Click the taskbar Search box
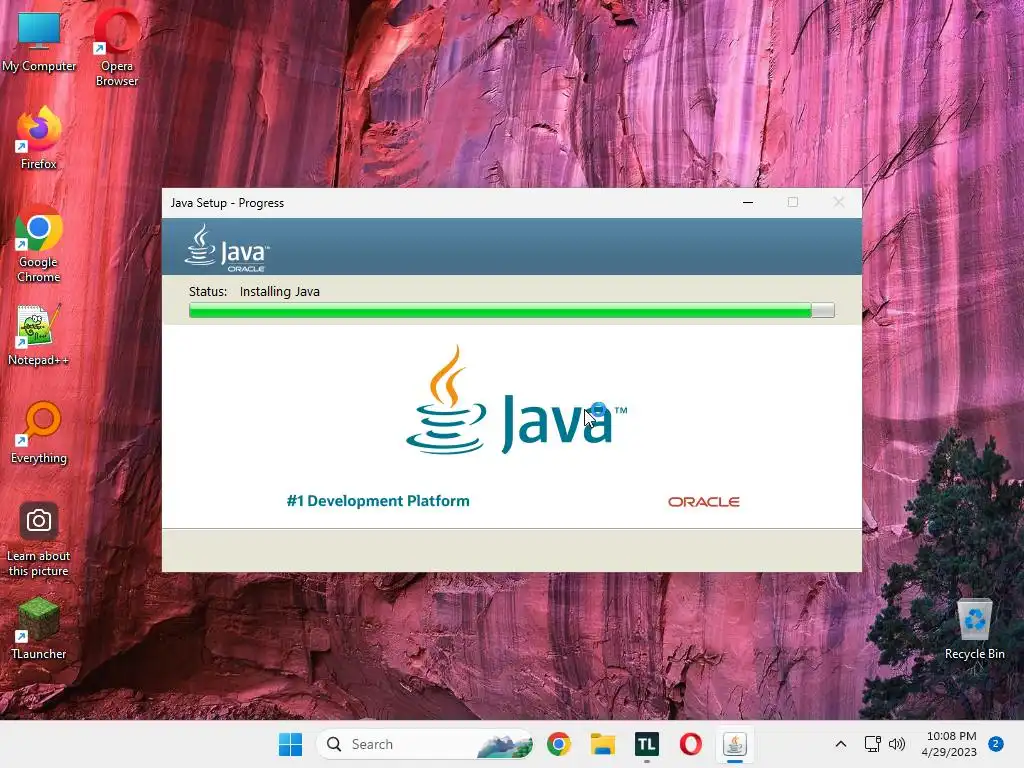Viewport: 1024px width, 768px height. [x=425, y=744]
